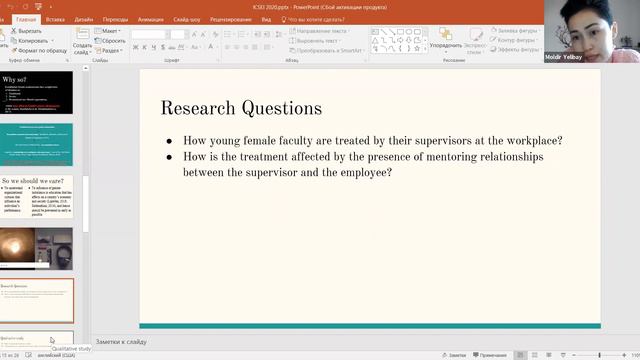
Task: Click Convert to SmartArt (Преобразовать в SmartArt)
Action: (326, 51)
